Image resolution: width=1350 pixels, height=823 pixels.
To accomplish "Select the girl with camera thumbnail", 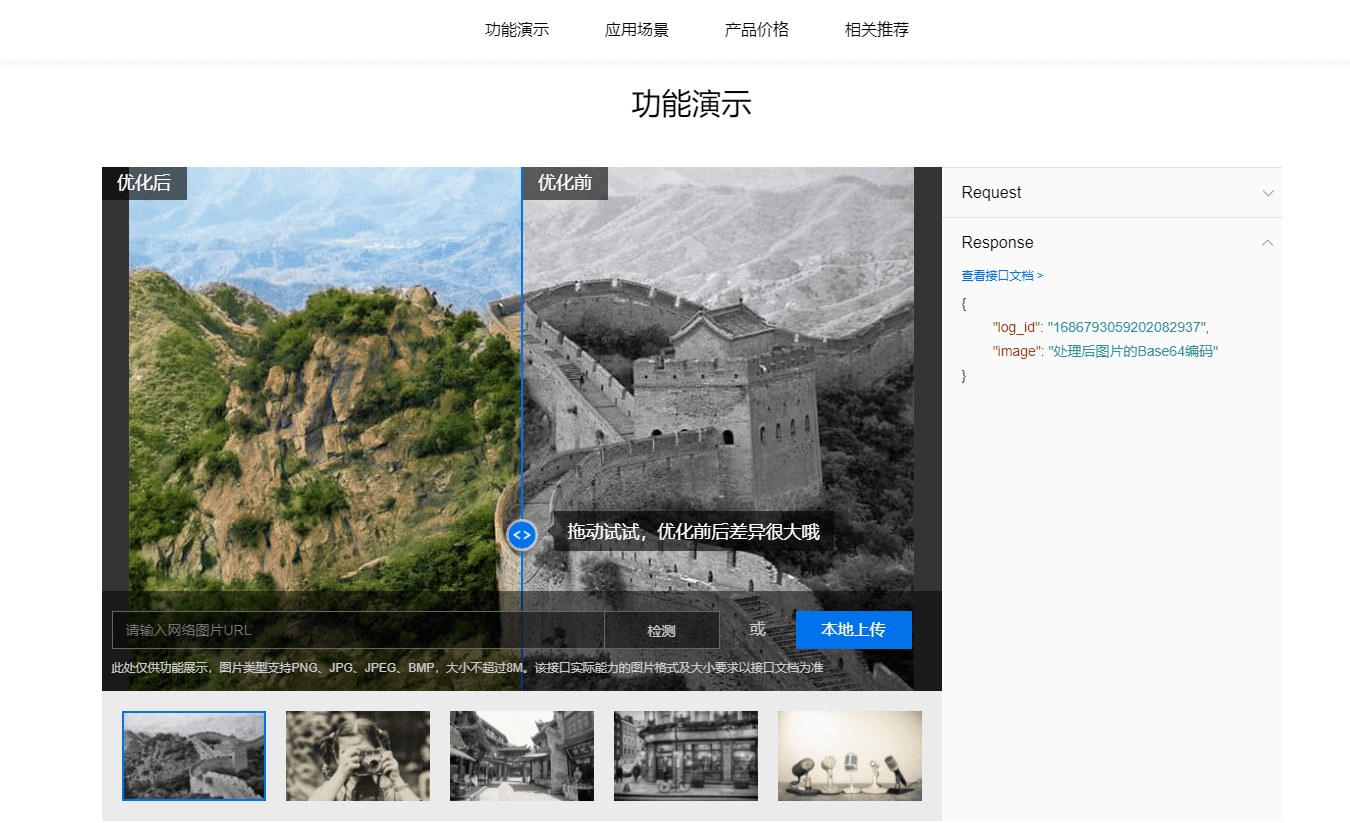I will pos(358,756).
